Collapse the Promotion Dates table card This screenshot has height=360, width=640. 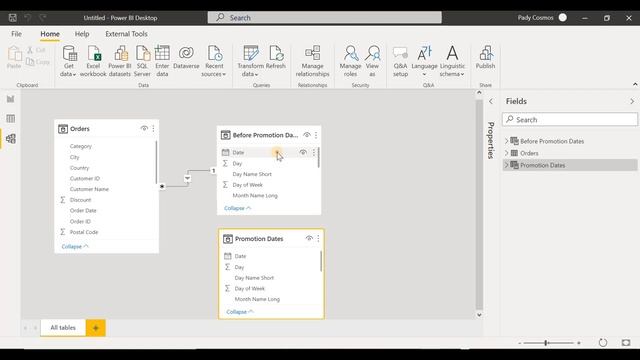tap(240, 312)
